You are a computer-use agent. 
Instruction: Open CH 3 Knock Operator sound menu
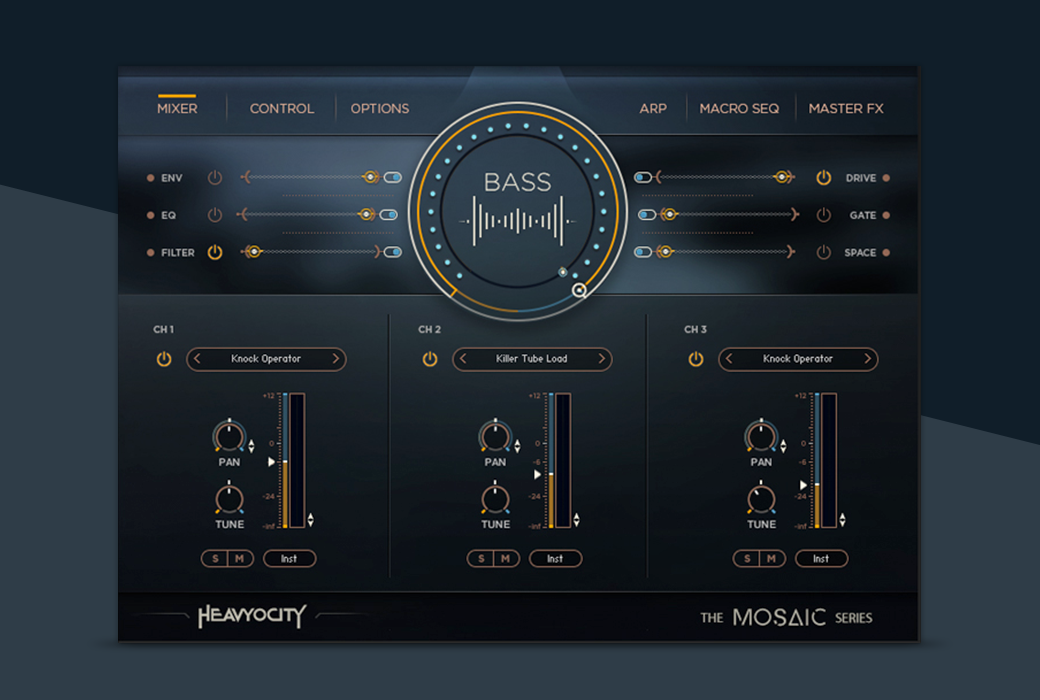pos(798,359)
